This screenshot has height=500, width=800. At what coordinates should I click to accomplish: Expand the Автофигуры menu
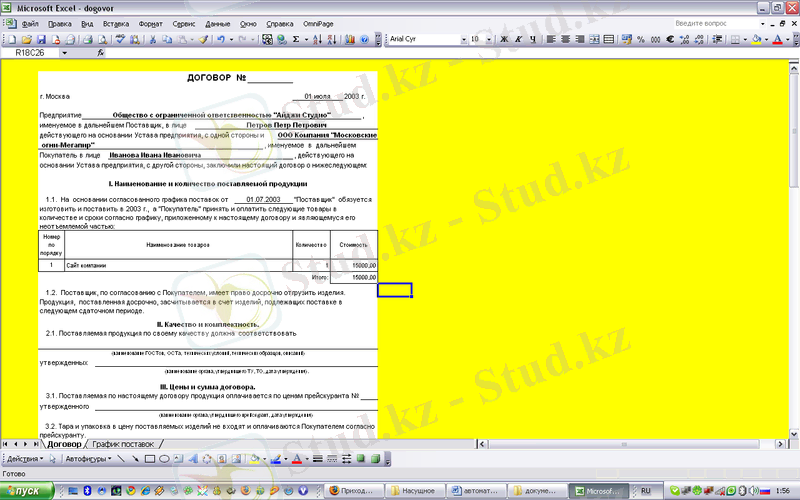pos(88,459)
